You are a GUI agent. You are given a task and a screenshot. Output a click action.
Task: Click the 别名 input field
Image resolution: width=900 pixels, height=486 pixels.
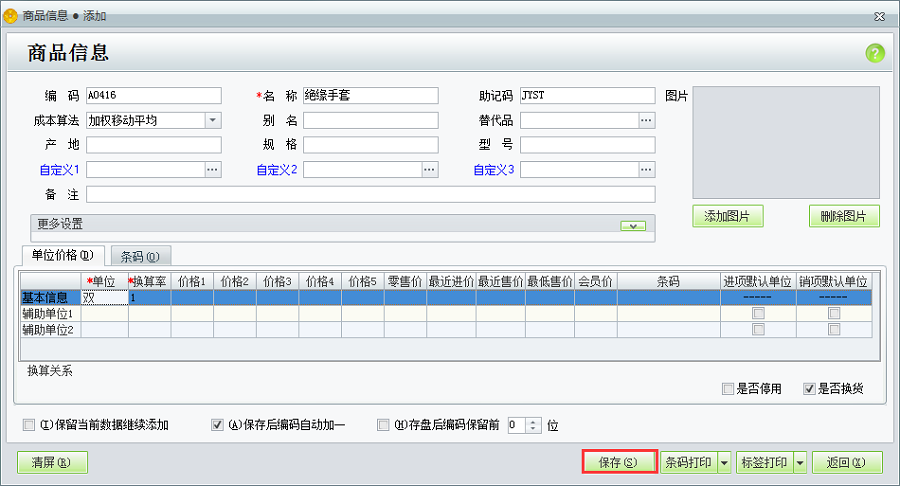371,120
